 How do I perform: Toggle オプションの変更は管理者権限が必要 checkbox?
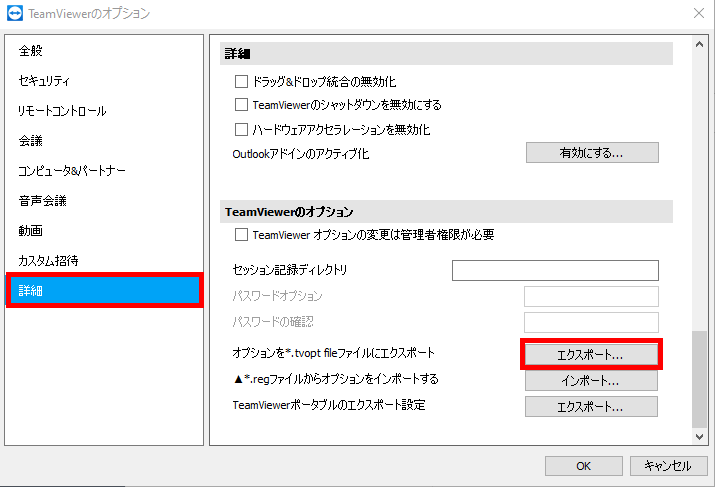(x=241, y=235)
